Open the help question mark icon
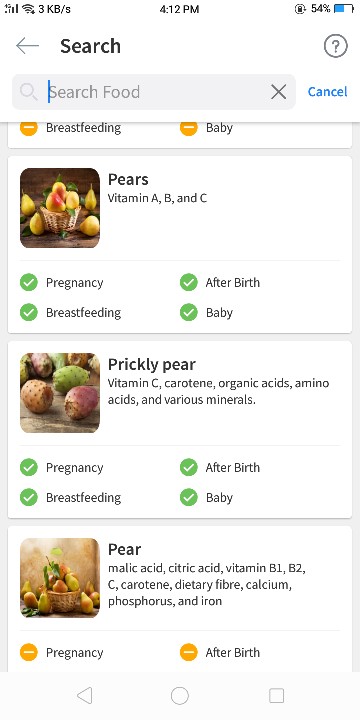 (x=336, y=46)
